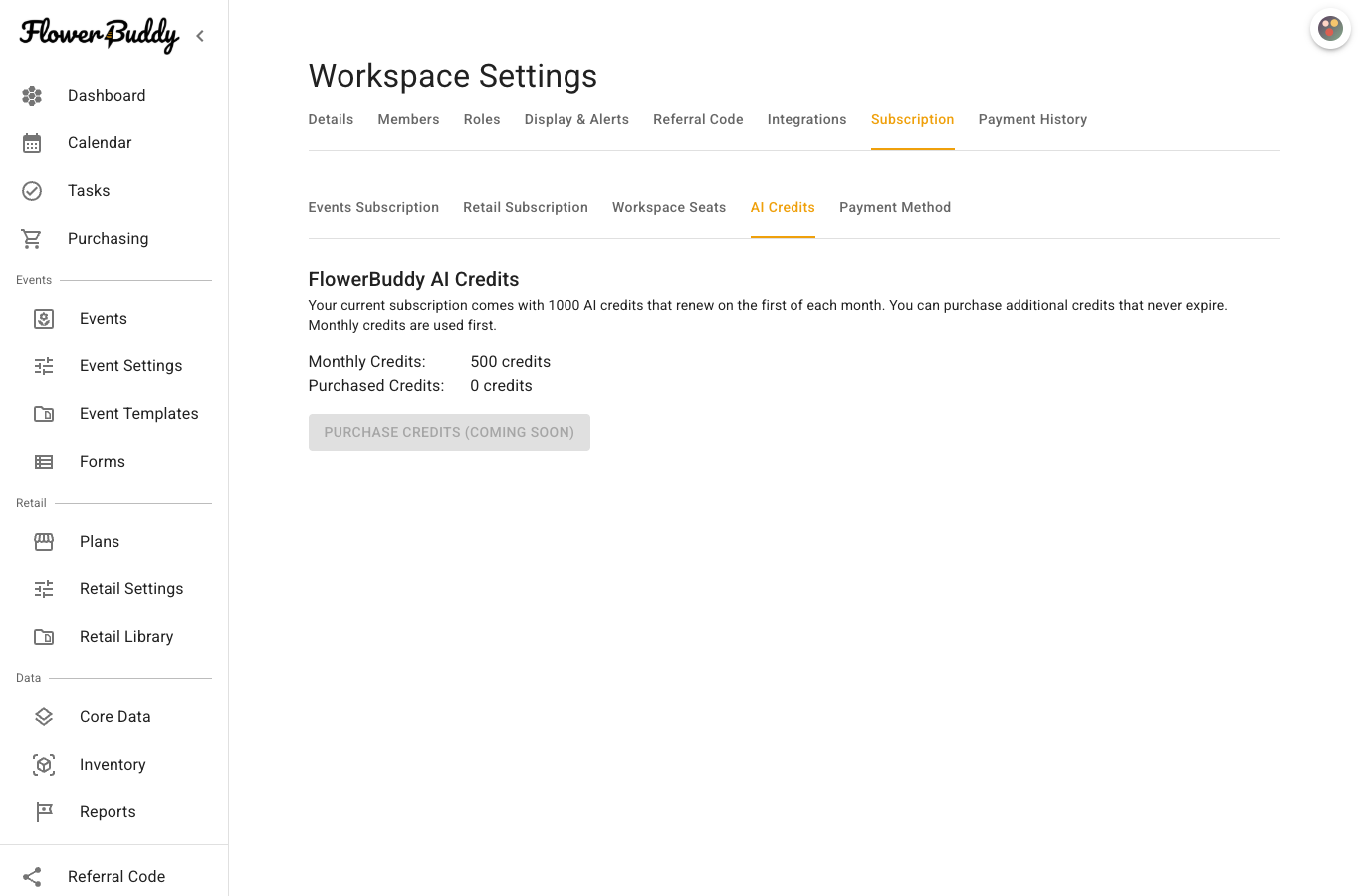Click the Plans storefront icon
The image size is (1359, 896).
click(x=44, y=542)
